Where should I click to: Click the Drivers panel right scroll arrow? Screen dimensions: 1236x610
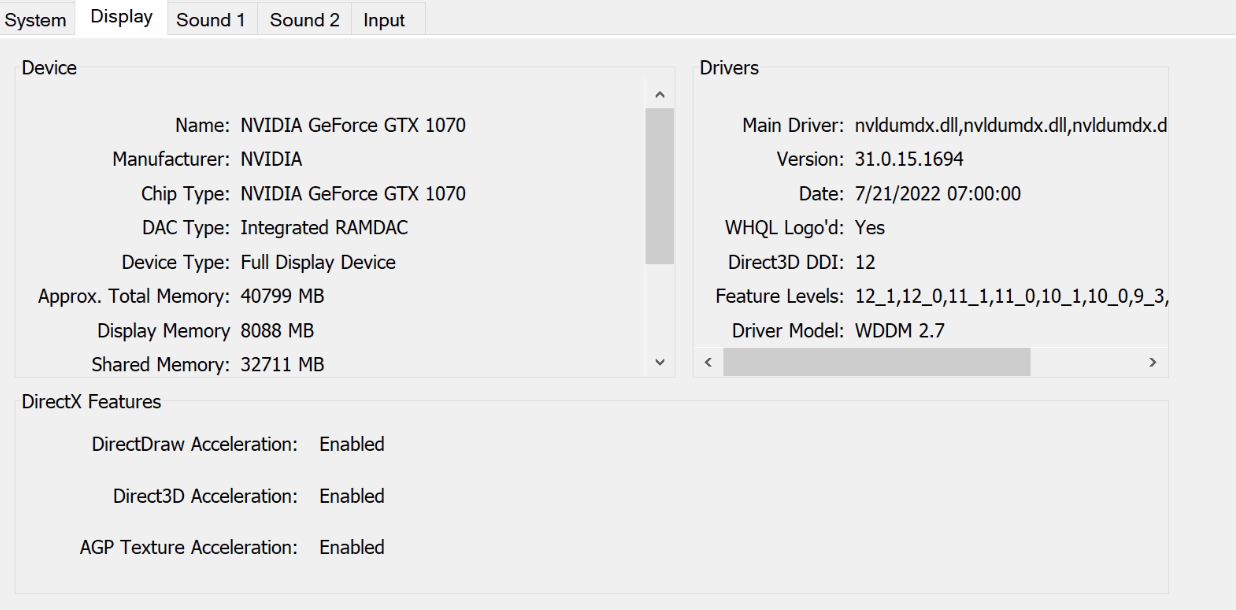1153,362
